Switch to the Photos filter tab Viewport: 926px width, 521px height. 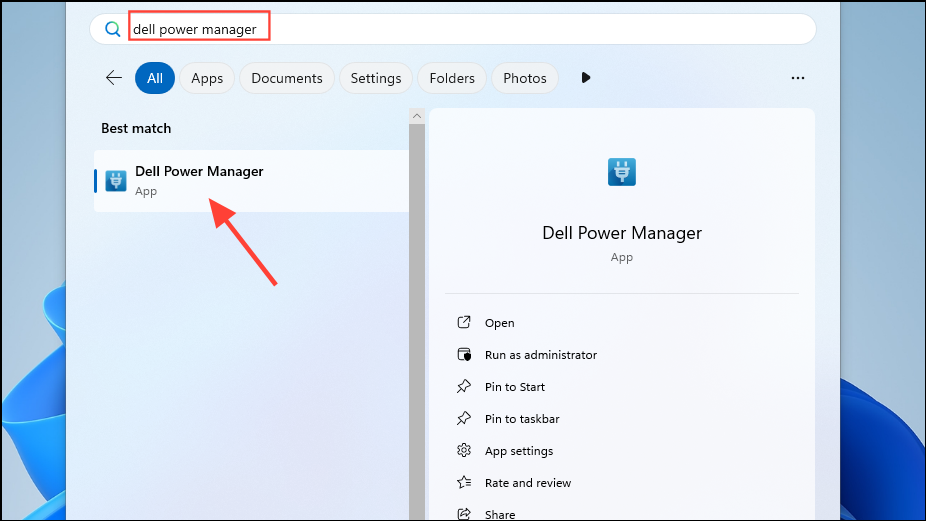coord(524,78)
